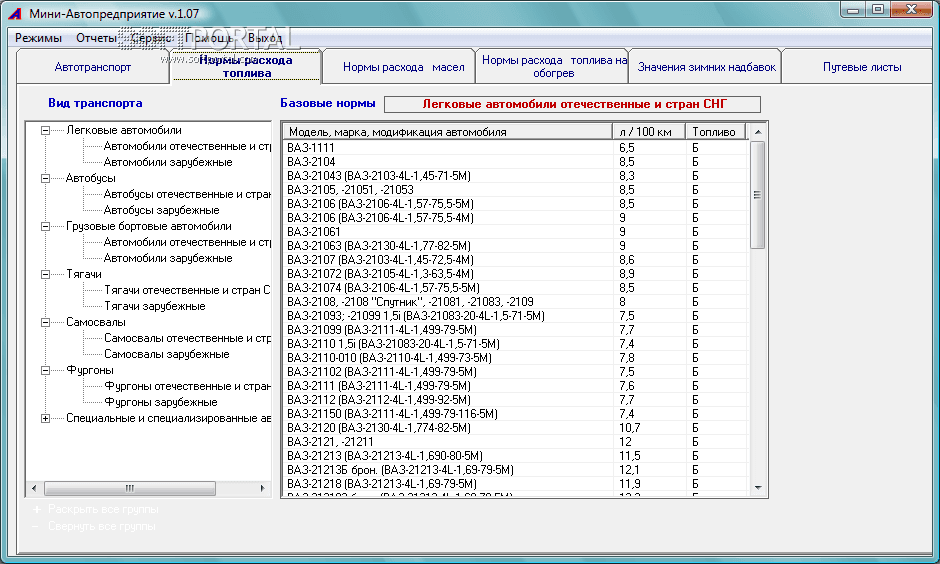This screenshot has height=564, width=940.
Task: Select ВАЗ-2121, -21211 row
Action: tap(516, 442)
